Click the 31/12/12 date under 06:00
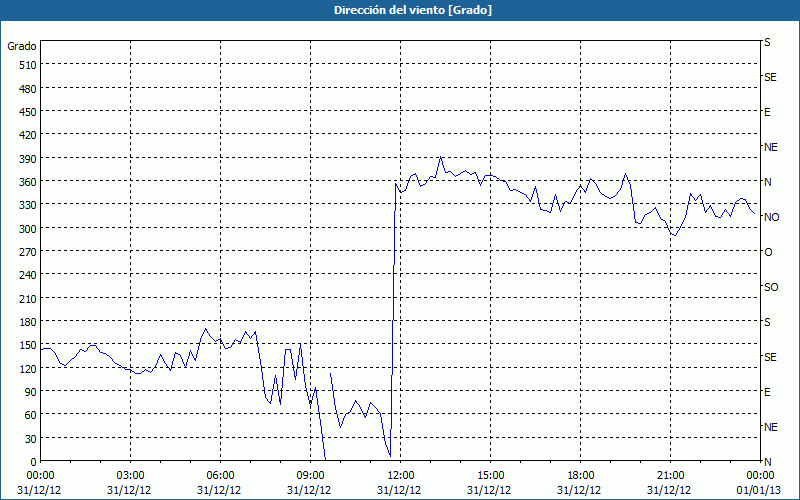800x500 pixels. (x=219, y=490)
